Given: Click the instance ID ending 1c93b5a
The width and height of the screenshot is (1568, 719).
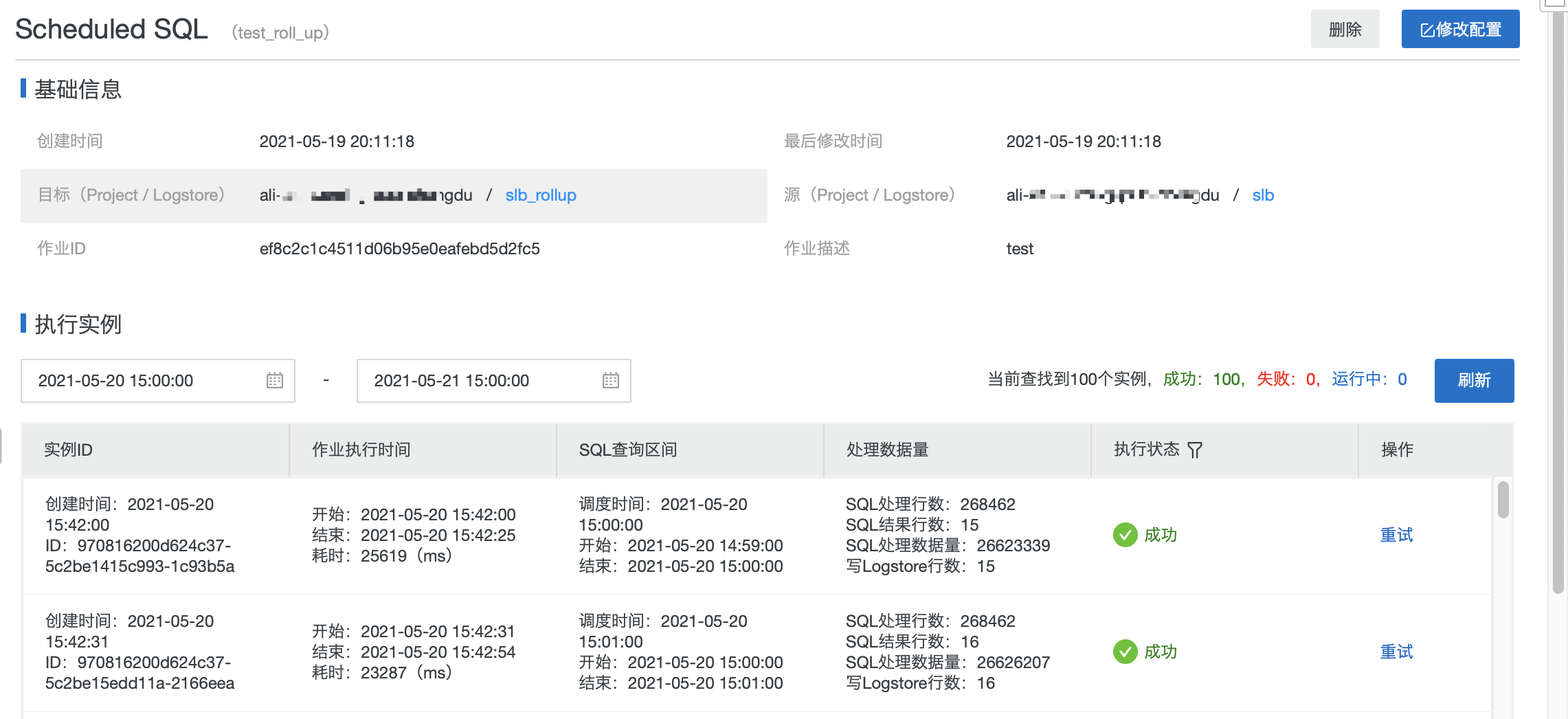Looking at the screenshot, I should point(139,556).
